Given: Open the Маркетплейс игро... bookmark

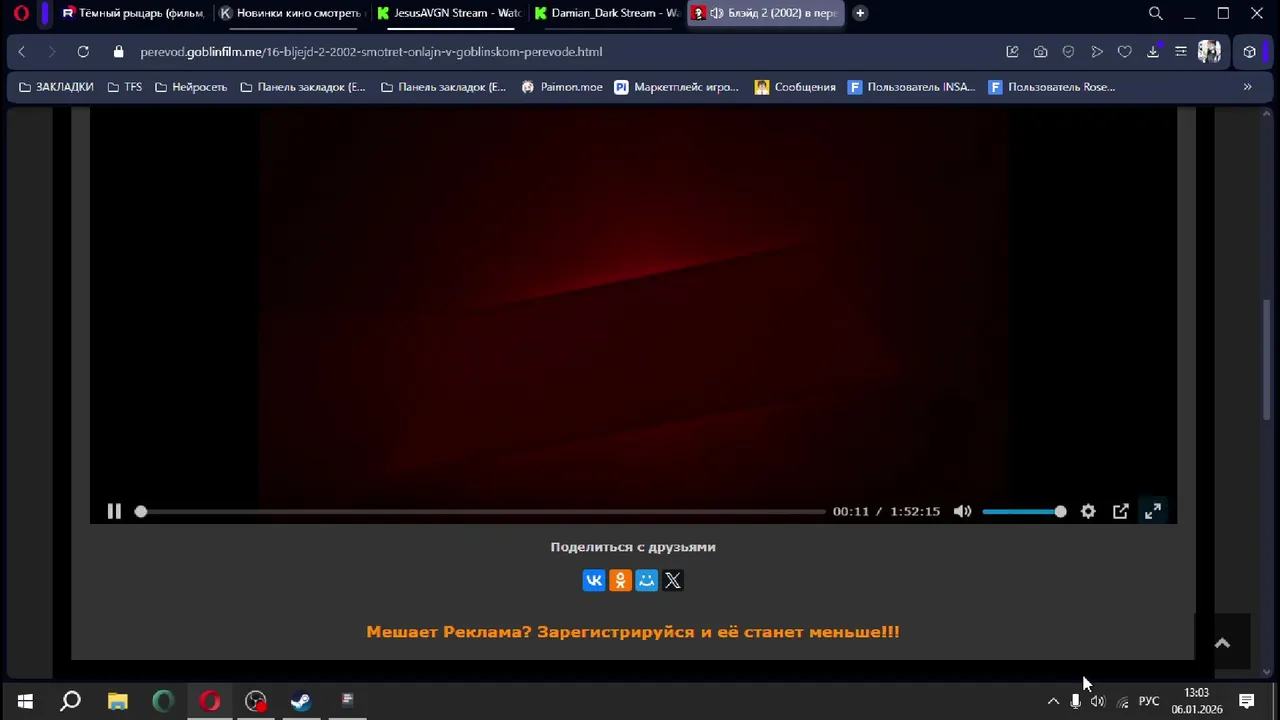Looking at the screenshot, I should click(677, 87).
